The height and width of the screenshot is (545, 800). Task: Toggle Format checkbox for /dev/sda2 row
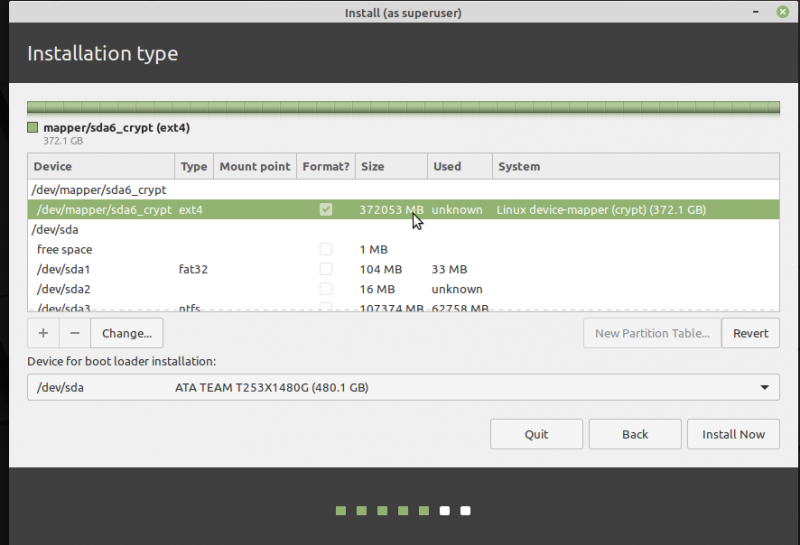click(x=325, y=289)
